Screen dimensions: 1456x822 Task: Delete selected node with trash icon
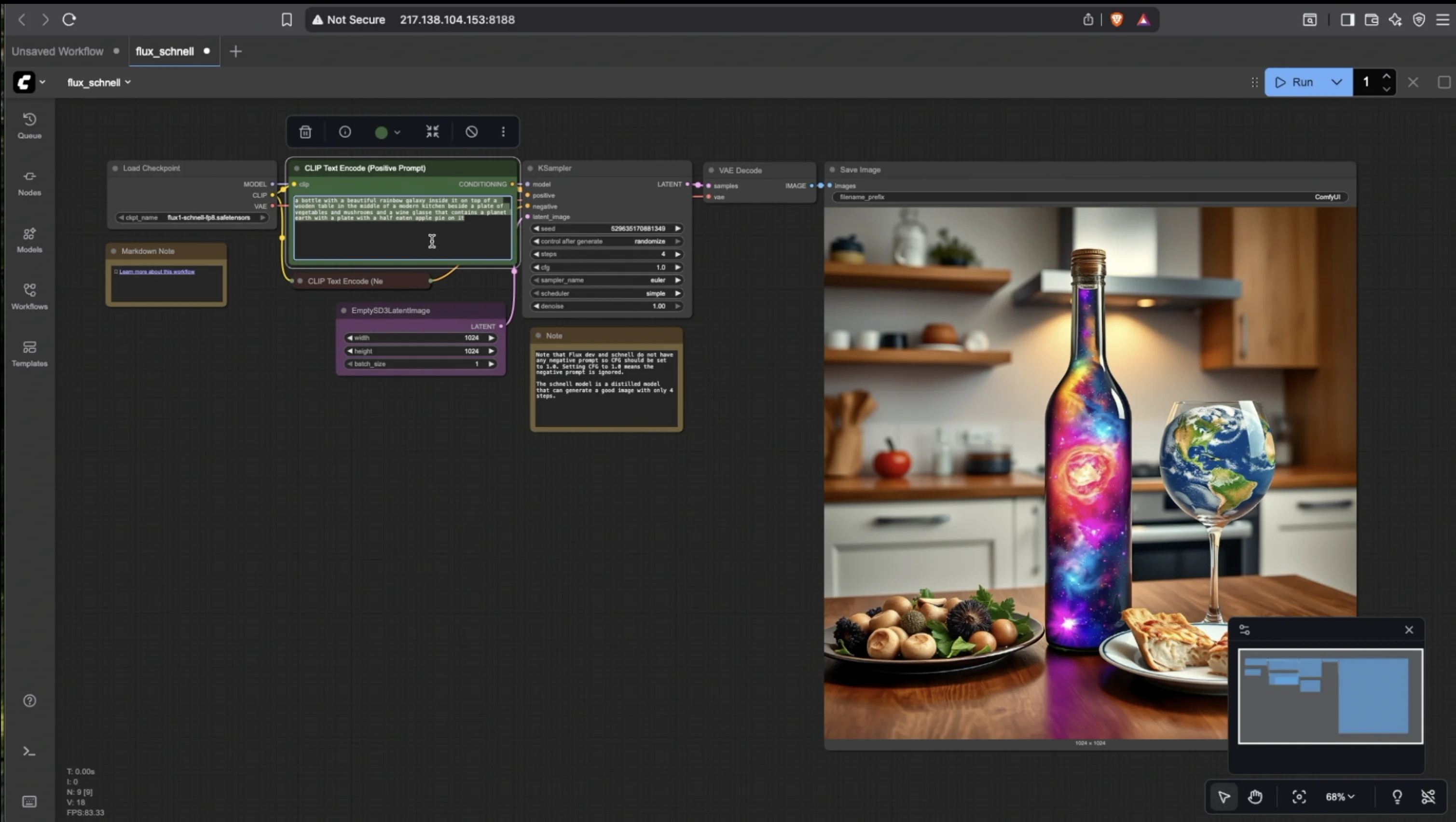(305, 132)
